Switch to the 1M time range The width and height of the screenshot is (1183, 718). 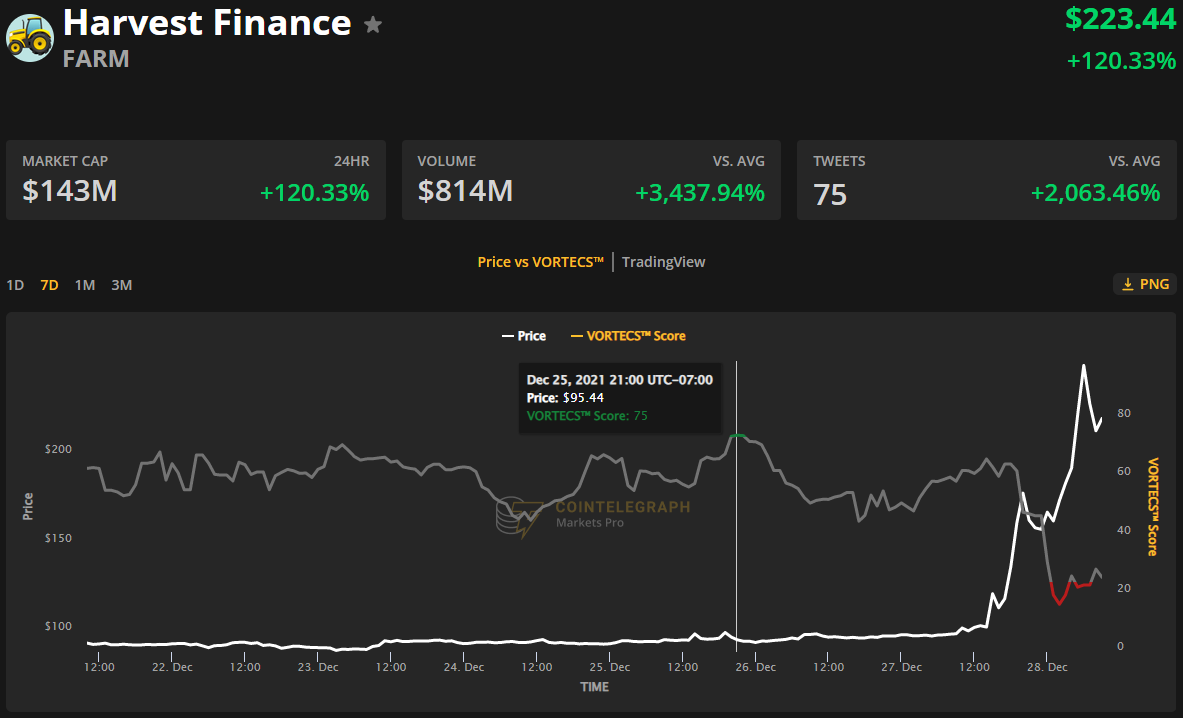pyautogui.click(x=85, y=285)
